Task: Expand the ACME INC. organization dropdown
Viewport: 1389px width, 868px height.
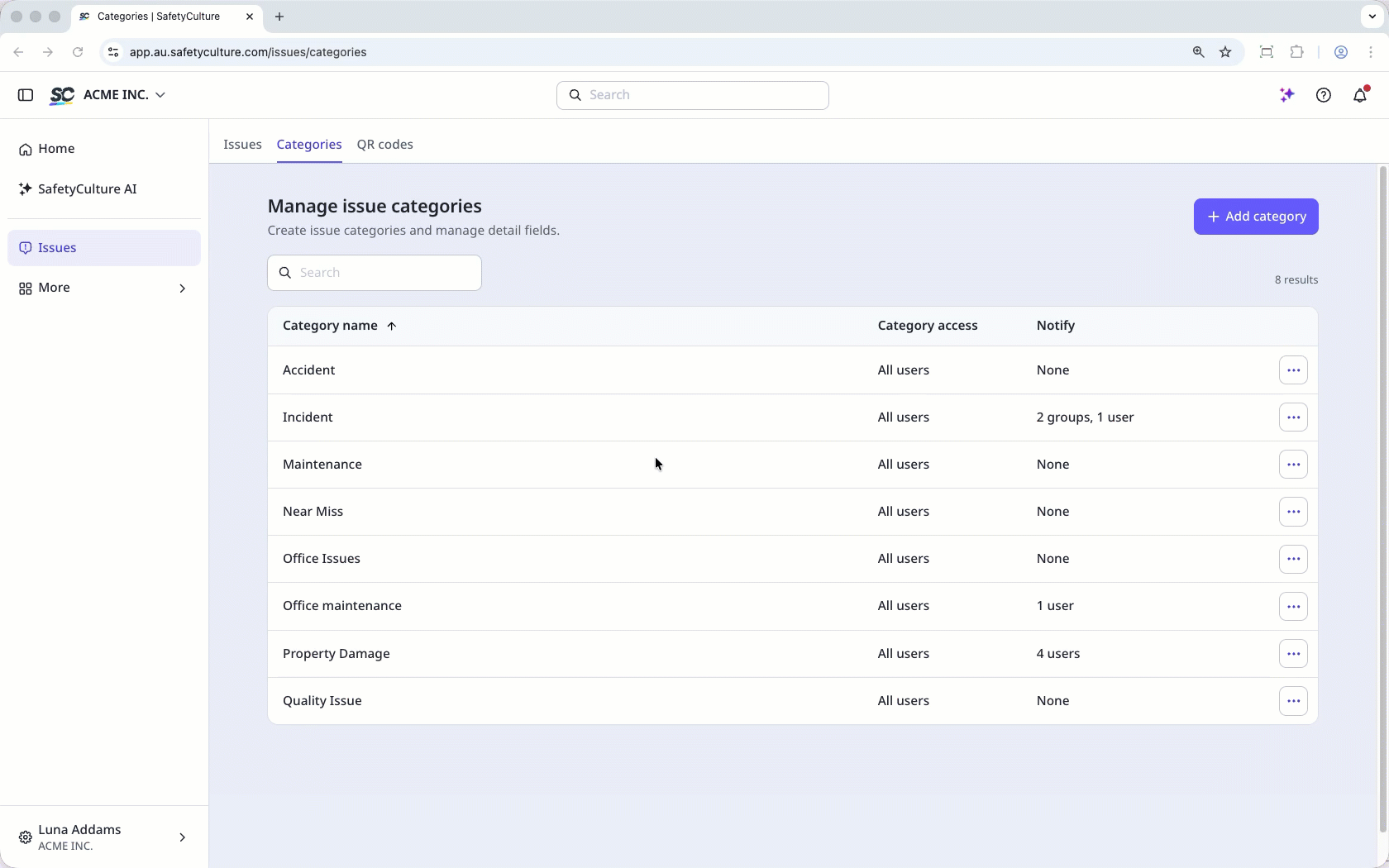Action: [x=124, y=95]
